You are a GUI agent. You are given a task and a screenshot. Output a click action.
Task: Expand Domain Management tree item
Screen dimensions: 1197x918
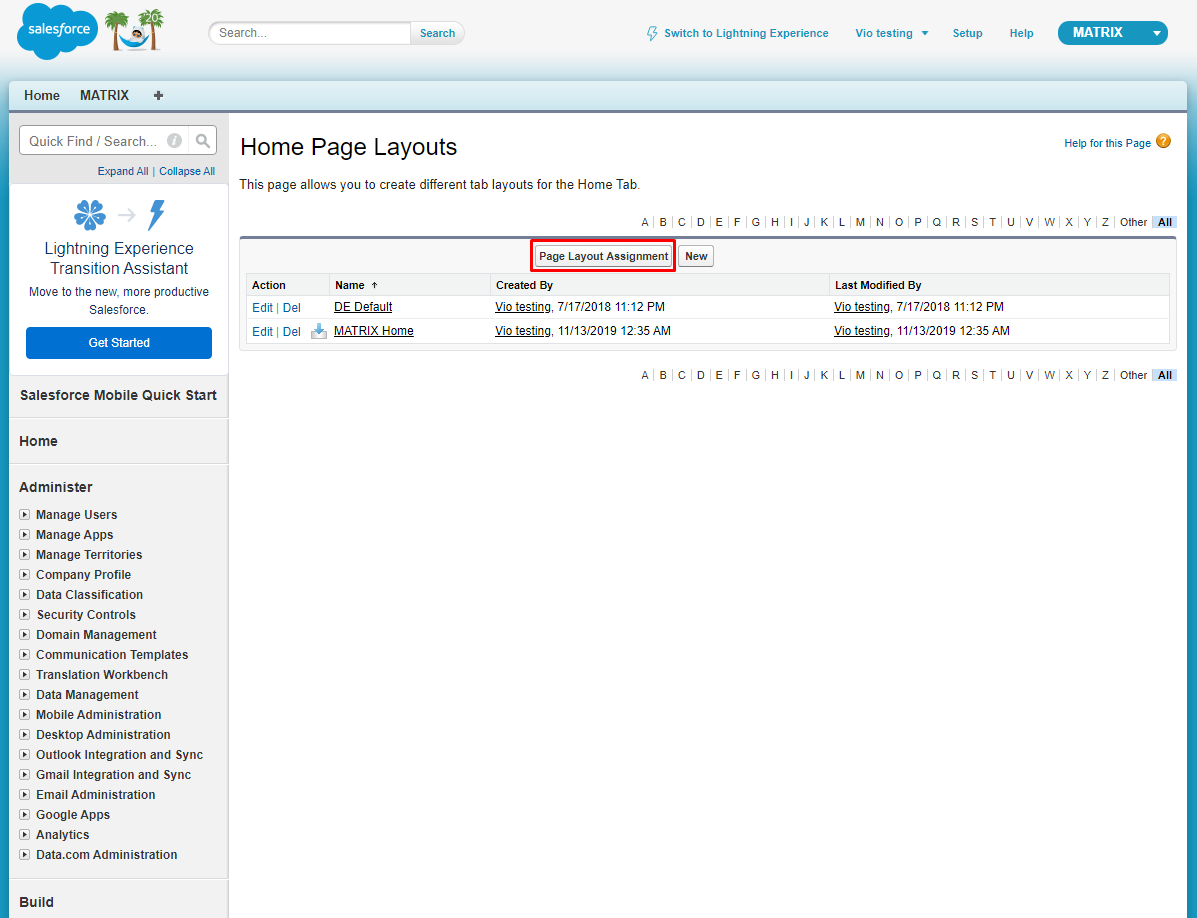point(24,634)
